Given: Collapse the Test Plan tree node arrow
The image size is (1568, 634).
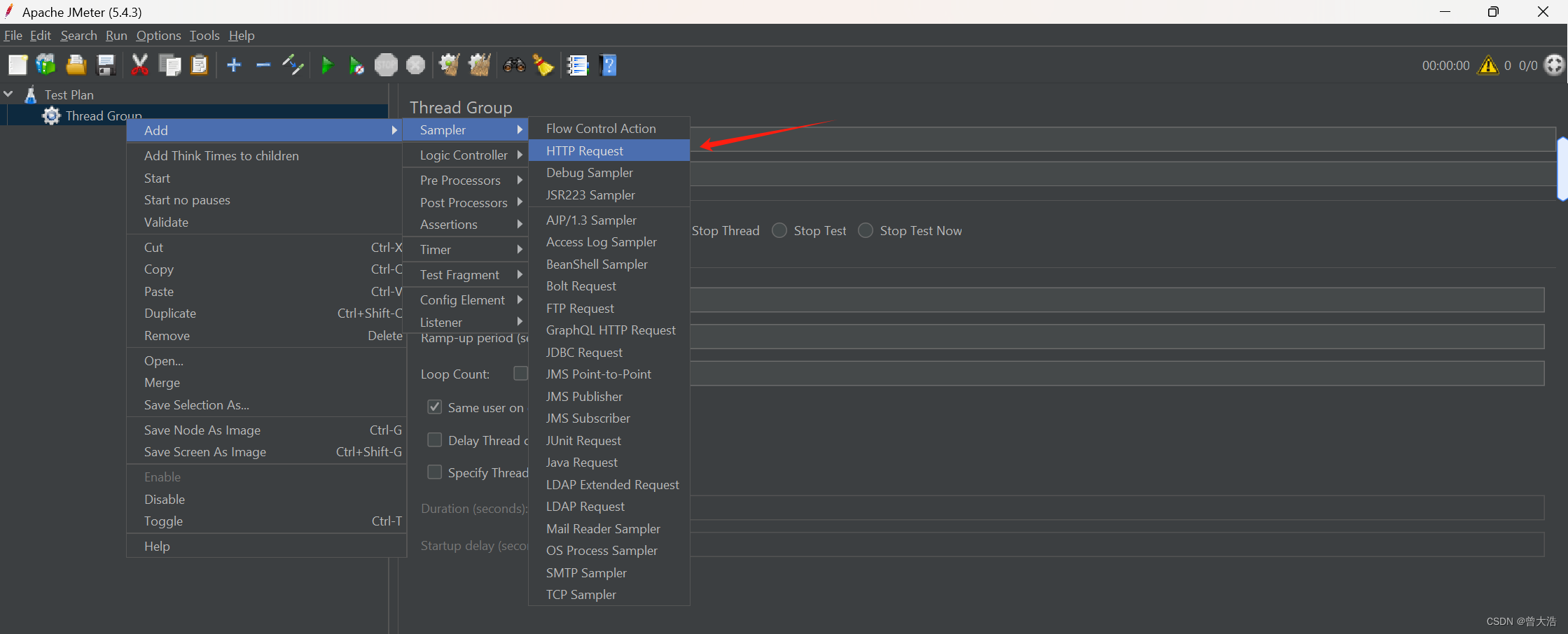Looking at the screenshot, I should tap(8, 93).
